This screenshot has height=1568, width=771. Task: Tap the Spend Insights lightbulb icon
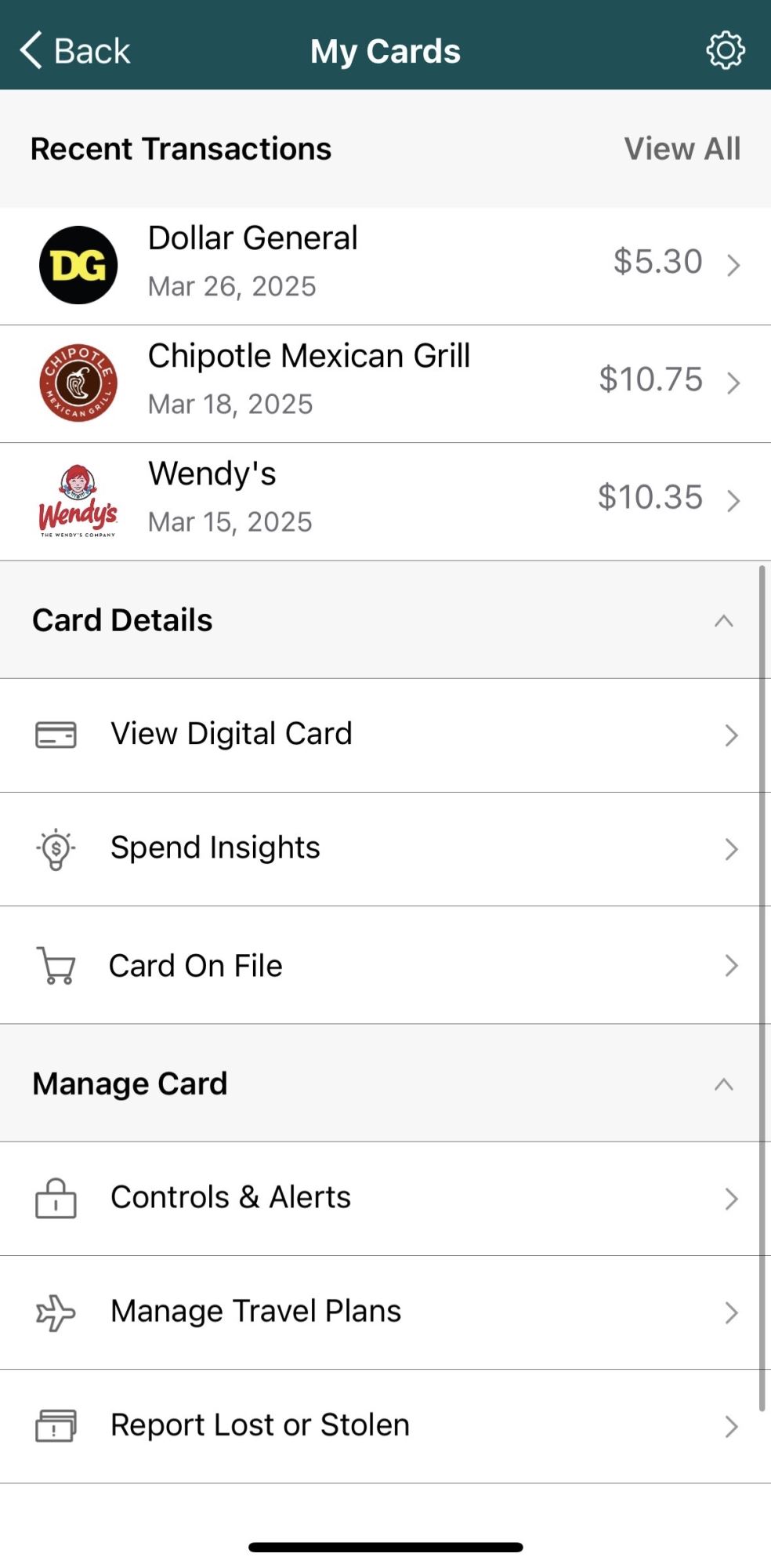tap(56, 848)
